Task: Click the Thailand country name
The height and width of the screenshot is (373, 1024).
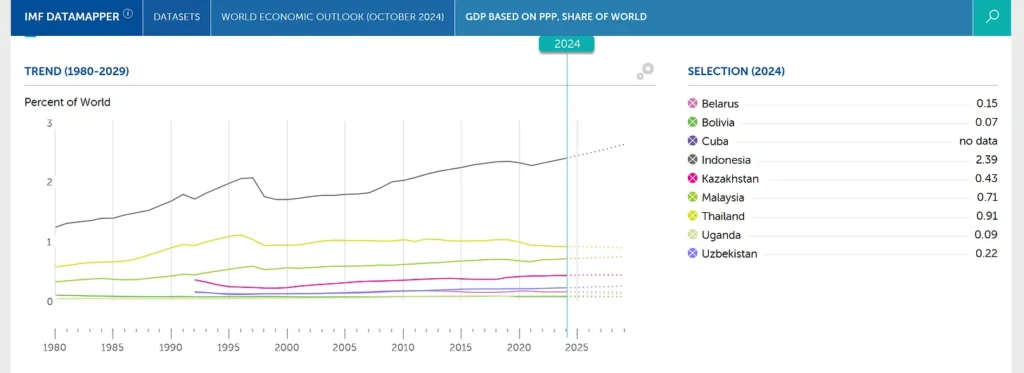Action: (x=723, y=216)
